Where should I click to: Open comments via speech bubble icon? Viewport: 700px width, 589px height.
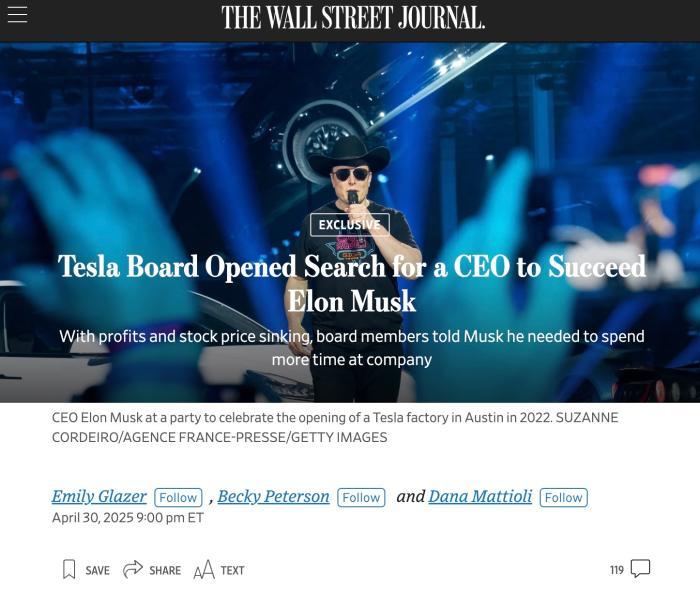(x=640, y=568)
